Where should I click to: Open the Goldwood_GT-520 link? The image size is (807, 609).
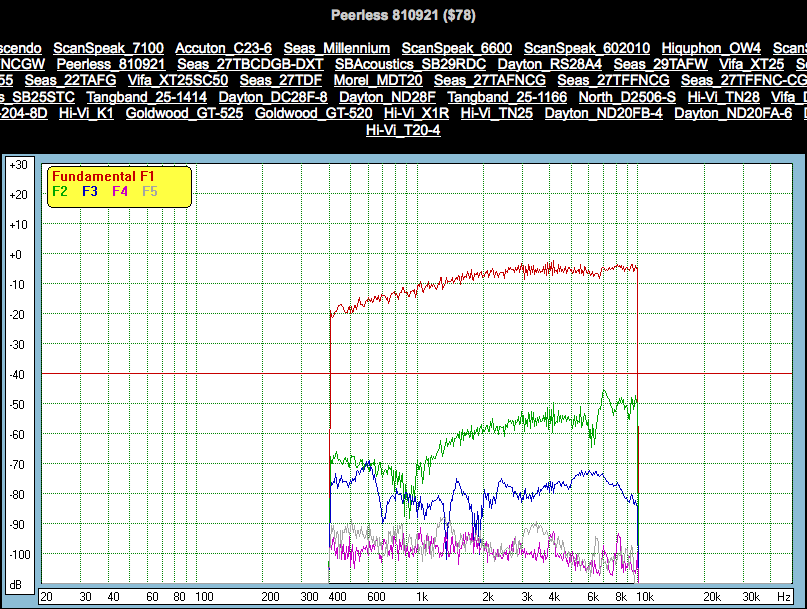point(313,113)
